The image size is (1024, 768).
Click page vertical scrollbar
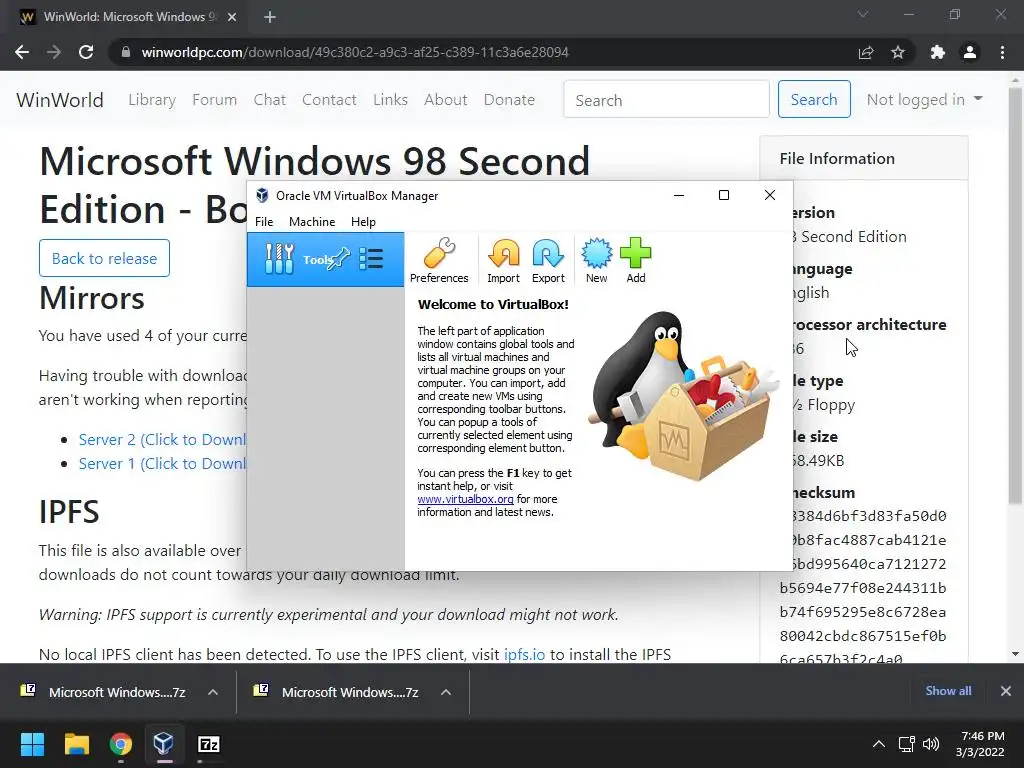point(1015,294)
